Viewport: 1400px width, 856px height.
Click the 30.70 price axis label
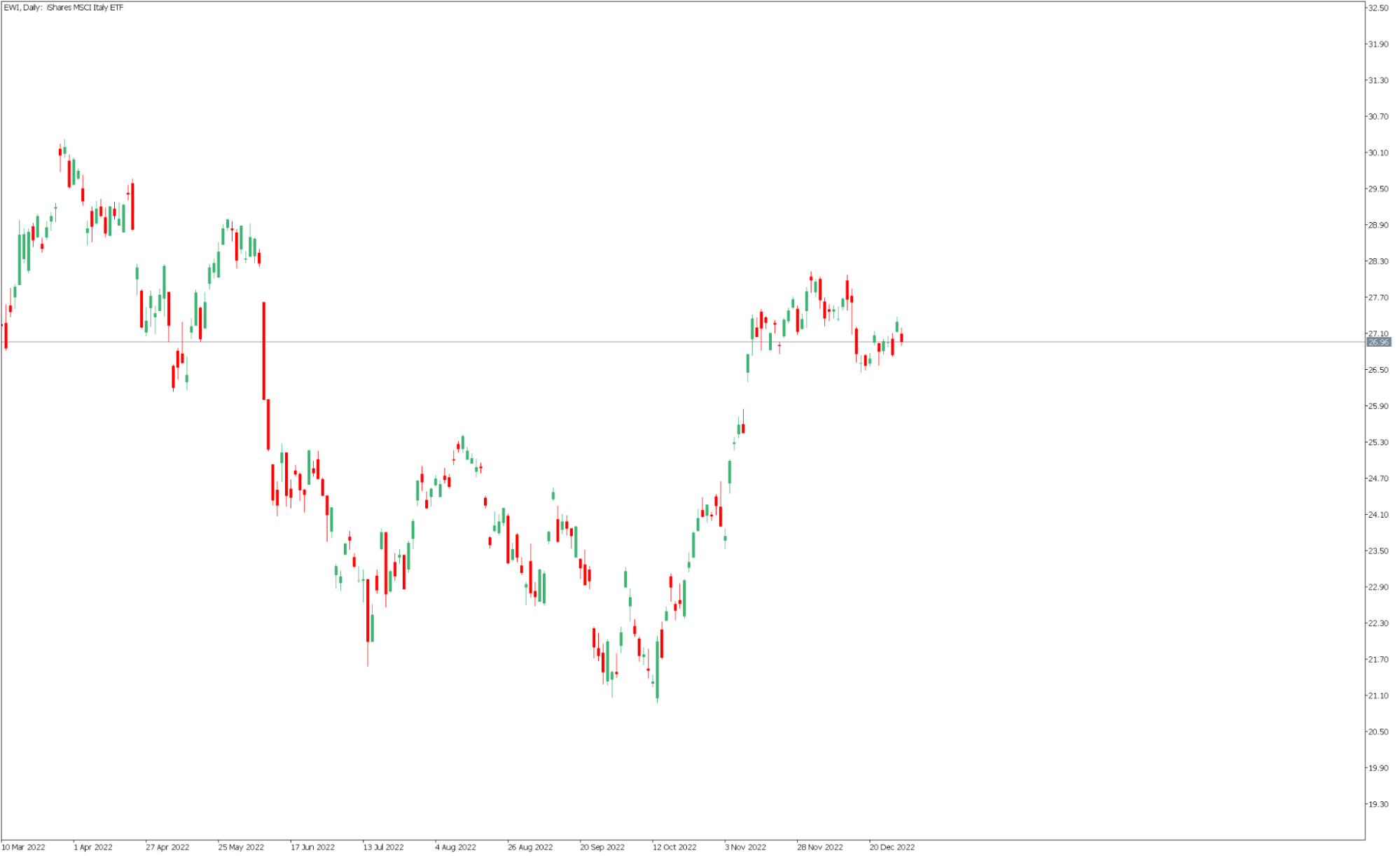coord(1378,117)
